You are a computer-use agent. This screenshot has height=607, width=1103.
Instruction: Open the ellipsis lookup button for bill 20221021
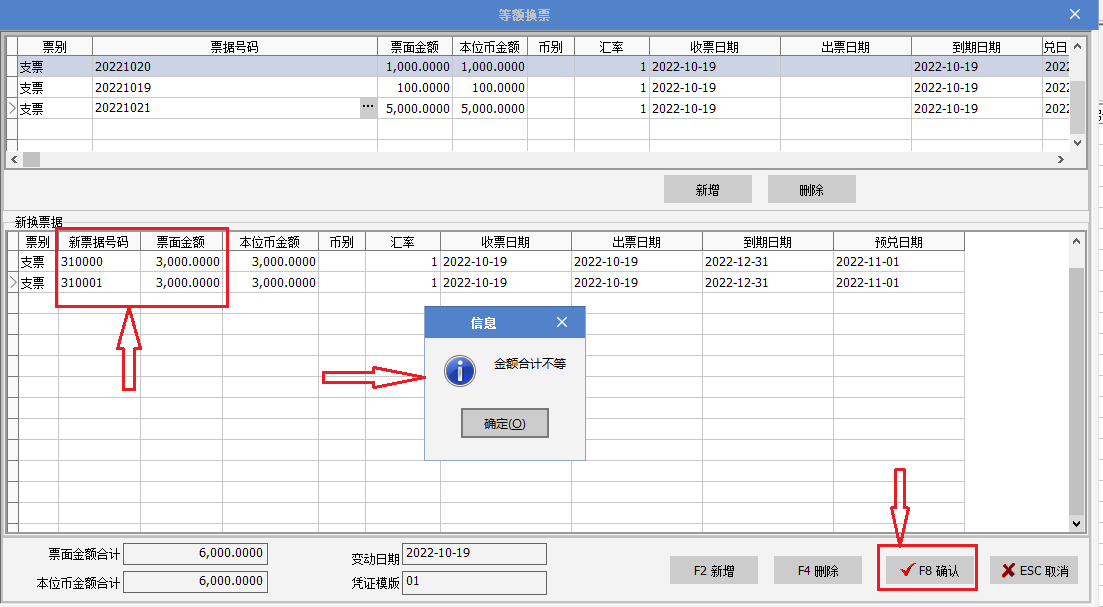[x=368, y=108]
